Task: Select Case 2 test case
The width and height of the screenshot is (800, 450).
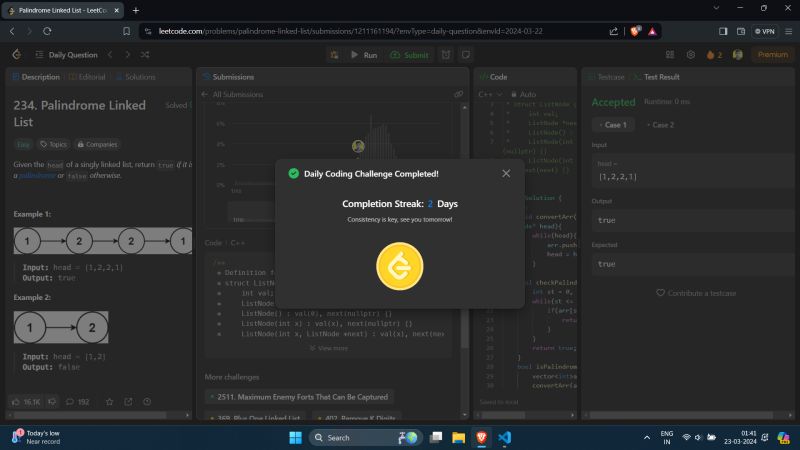Action: [660, 125]
